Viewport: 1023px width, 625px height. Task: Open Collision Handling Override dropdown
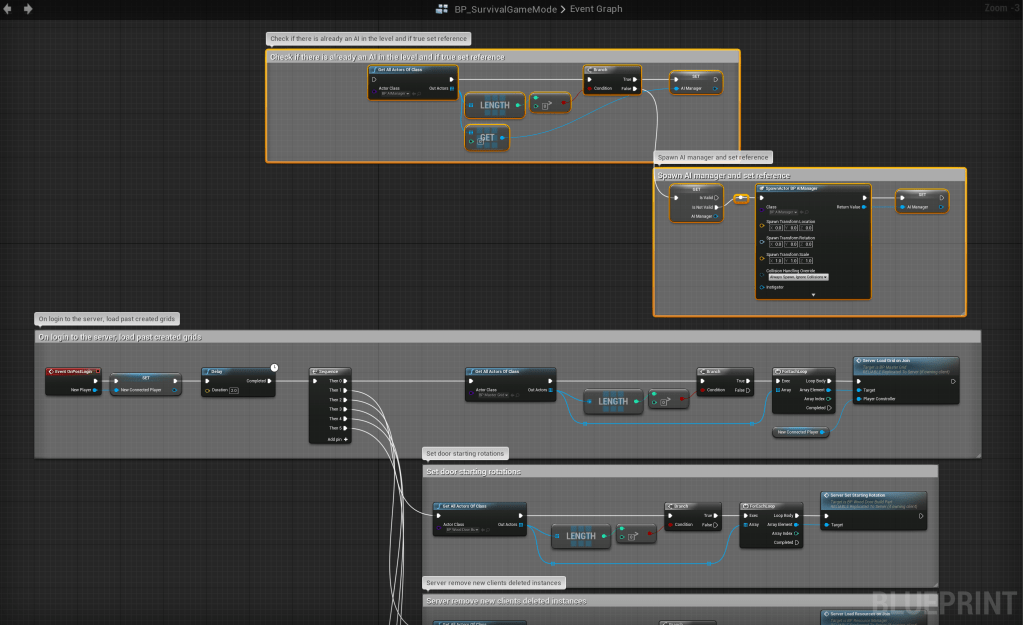tap(798, 276)
